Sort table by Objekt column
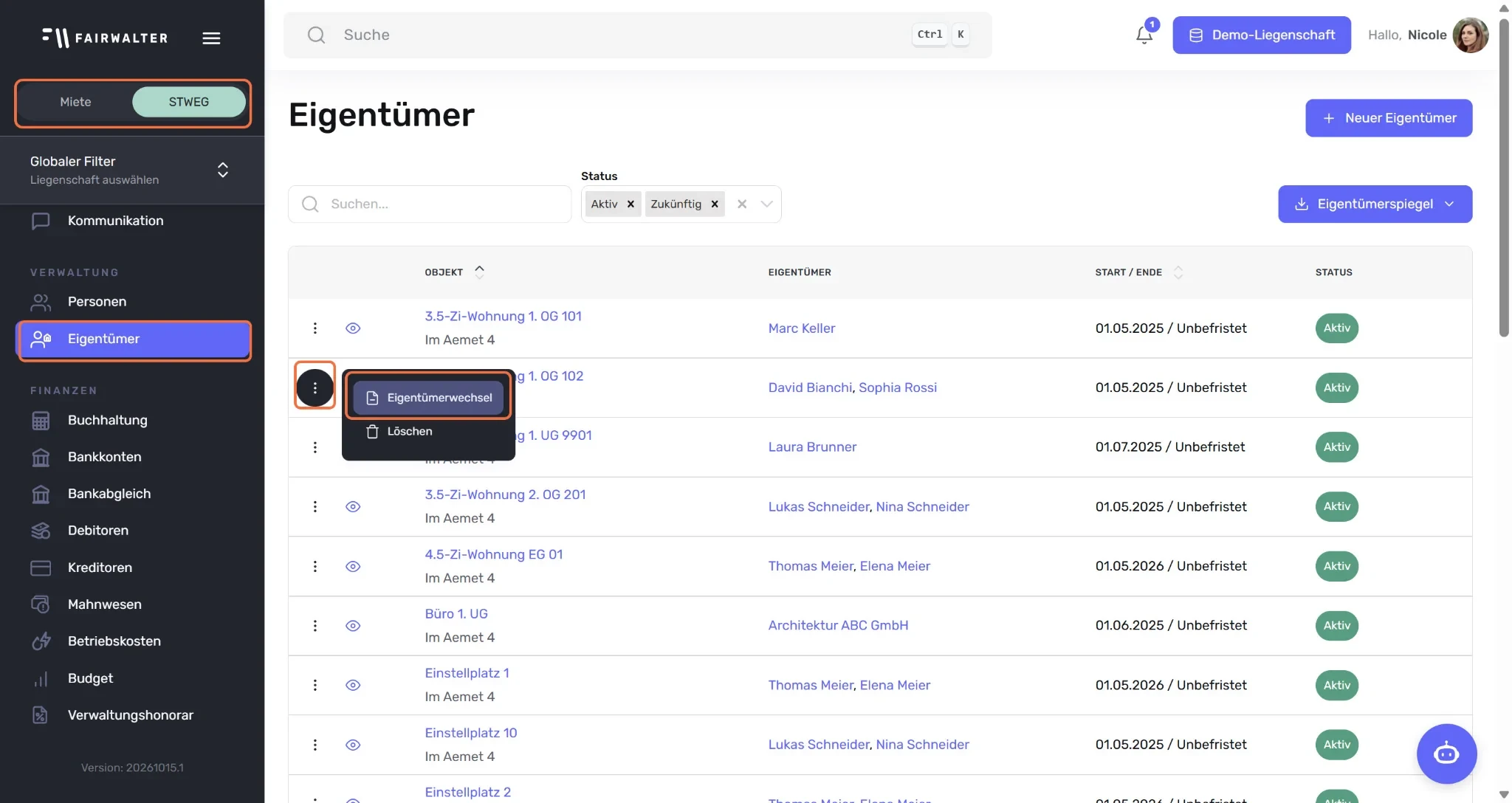This screenshot has width=1512, height=803. (454, 272)
